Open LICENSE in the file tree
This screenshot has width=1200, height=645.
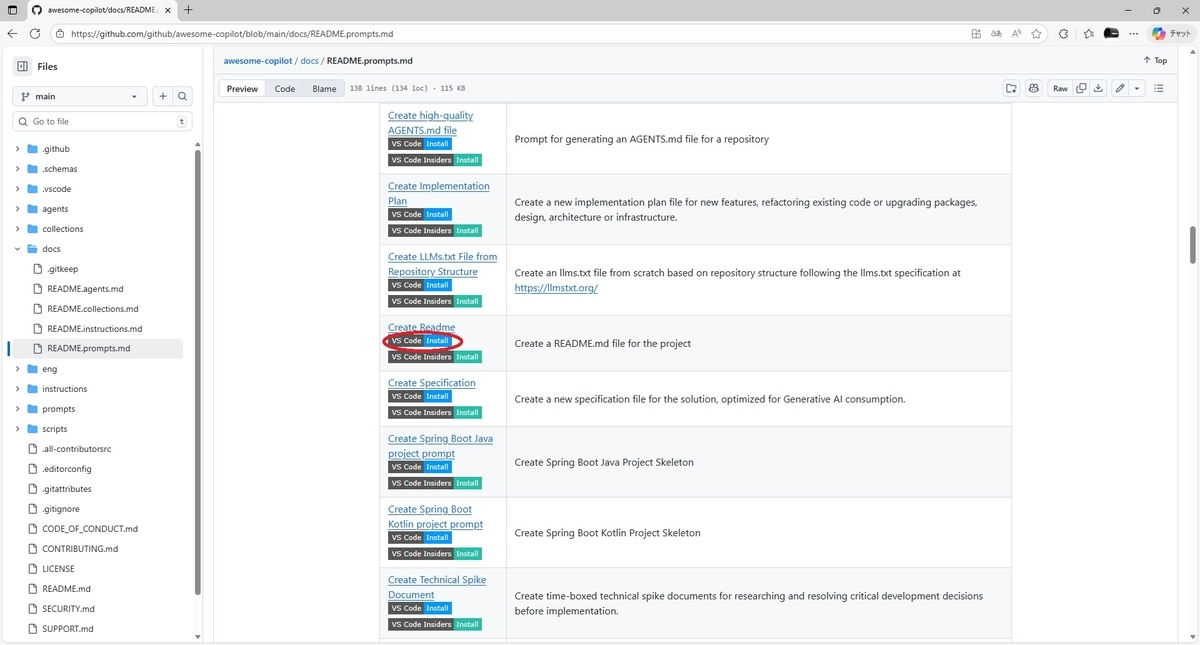[x=58, y=569]
